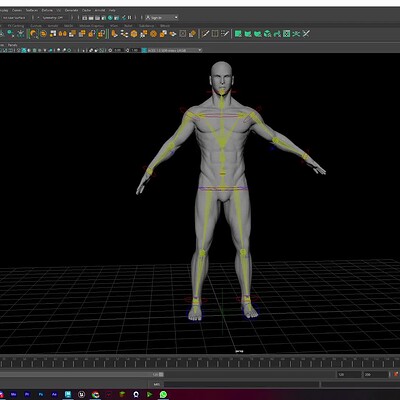Viewport: 400px width, 400px height.
Task: Toggle the pause viewport icon in status line
Action: click(x=130, y=18)
